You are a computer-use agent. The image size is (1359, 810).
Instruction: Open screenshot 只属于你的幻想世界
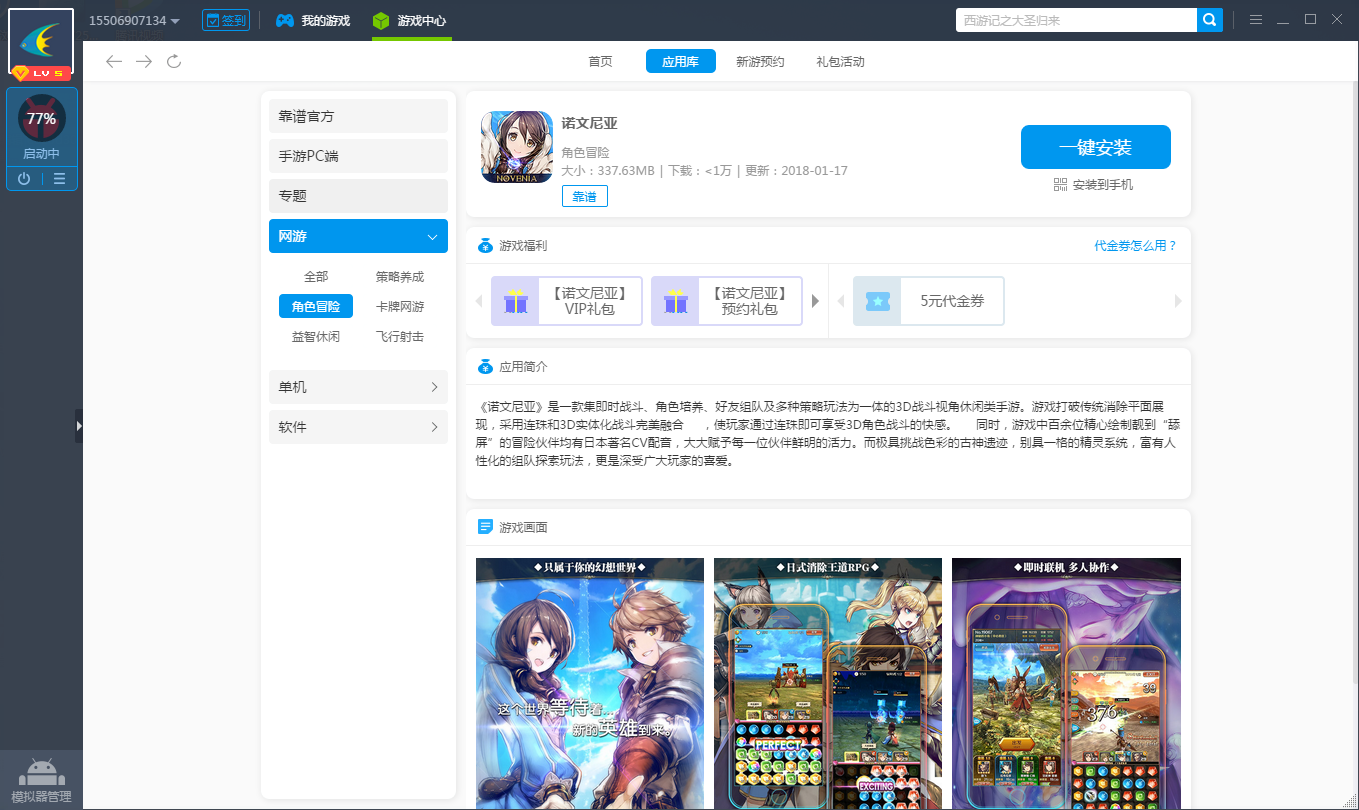click(x=589, y=683)
